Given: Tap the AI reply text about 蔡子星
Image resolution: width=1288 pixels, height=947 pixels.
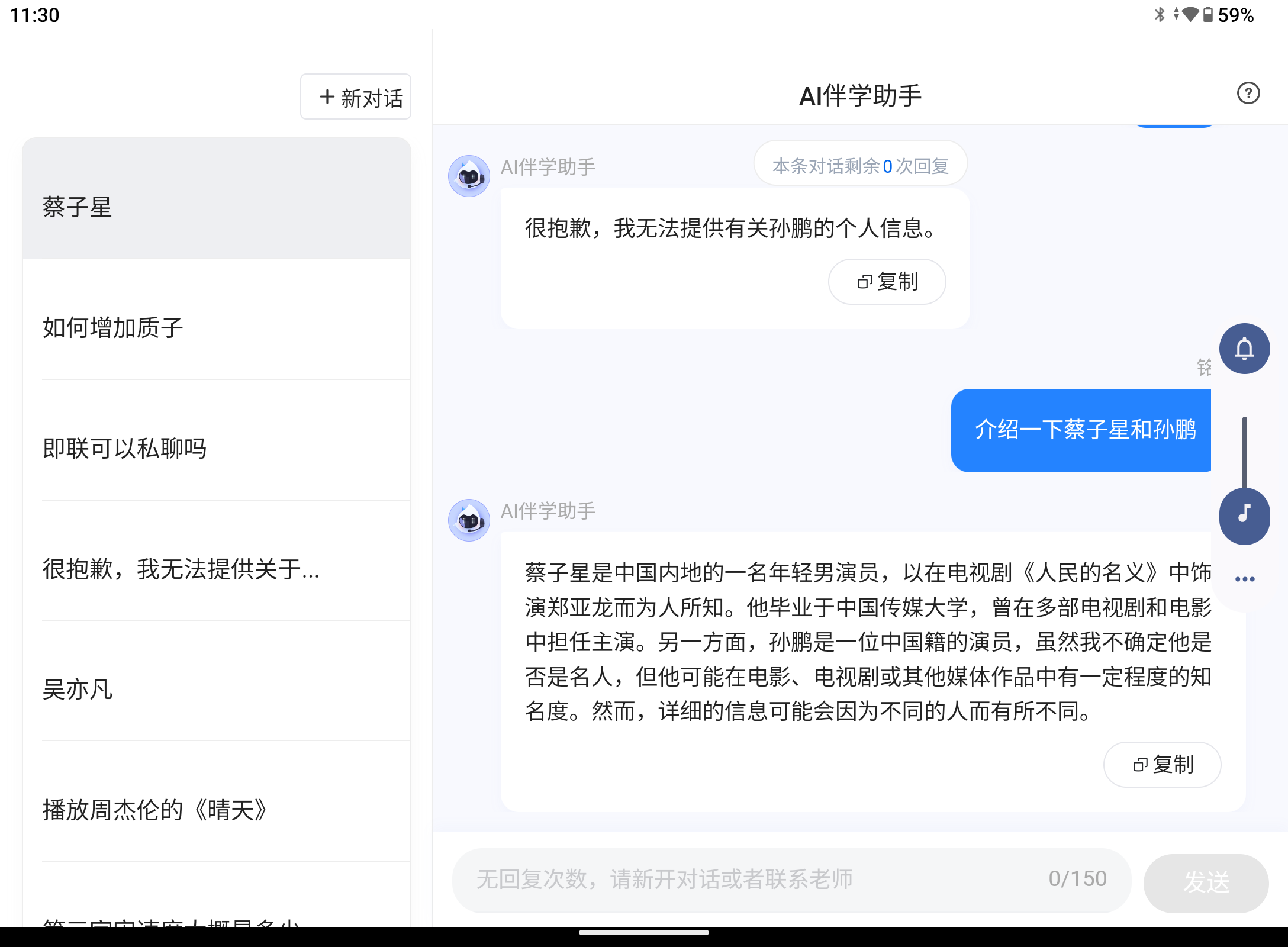Looking at the screenshot, I should (868, 642).
